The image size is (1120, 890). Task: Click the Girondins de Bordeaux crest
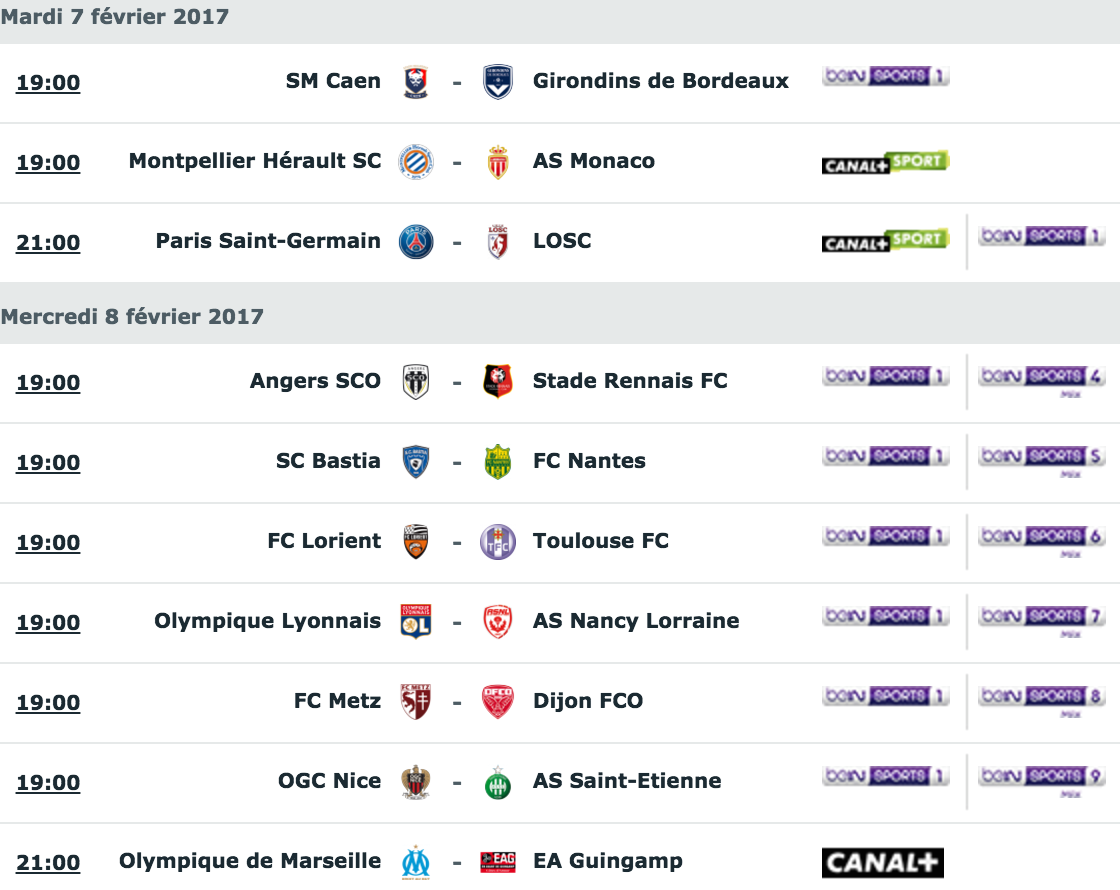(x=497, y=82)
